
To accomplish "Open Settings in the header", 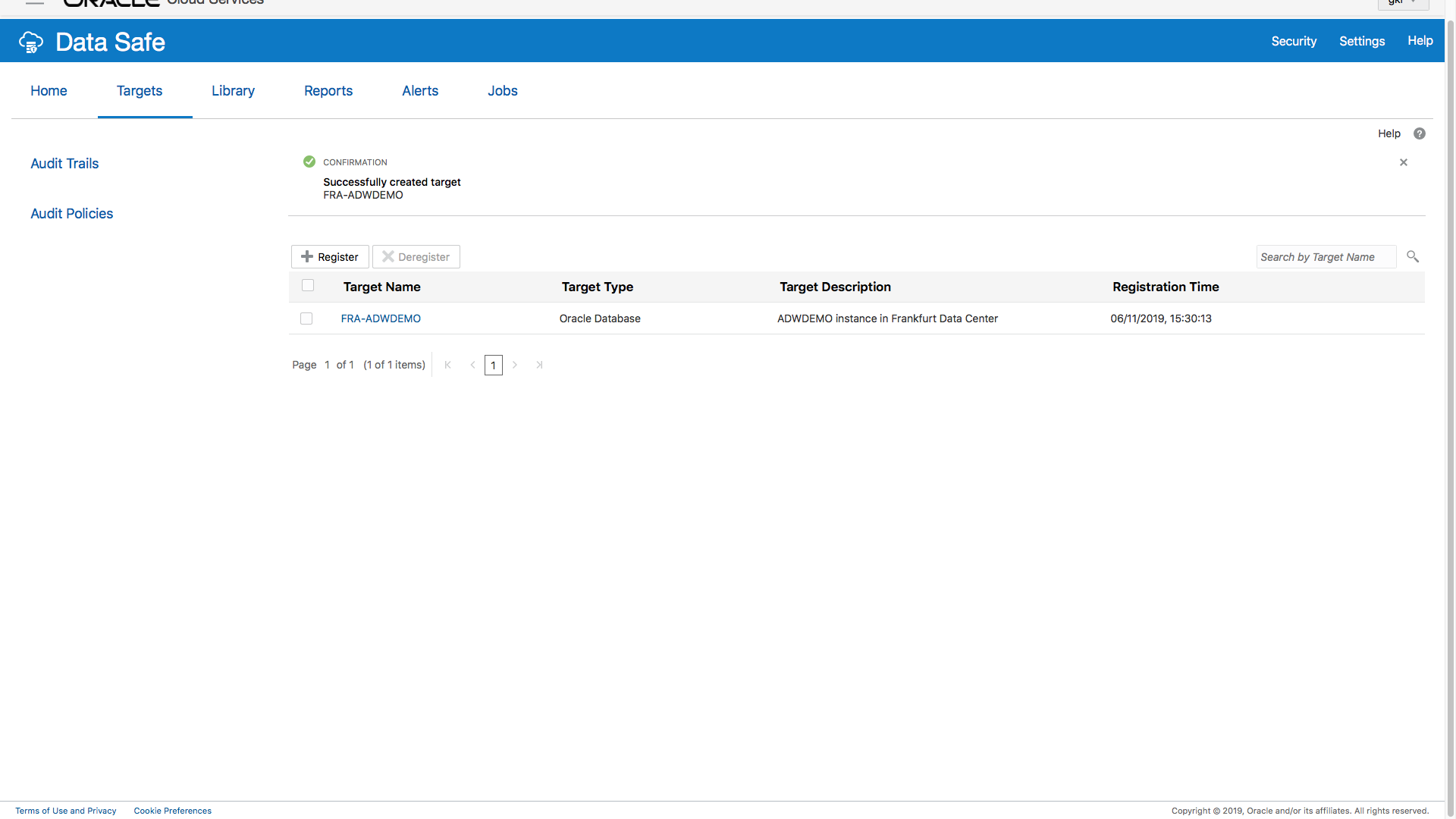I will 1361,42.
